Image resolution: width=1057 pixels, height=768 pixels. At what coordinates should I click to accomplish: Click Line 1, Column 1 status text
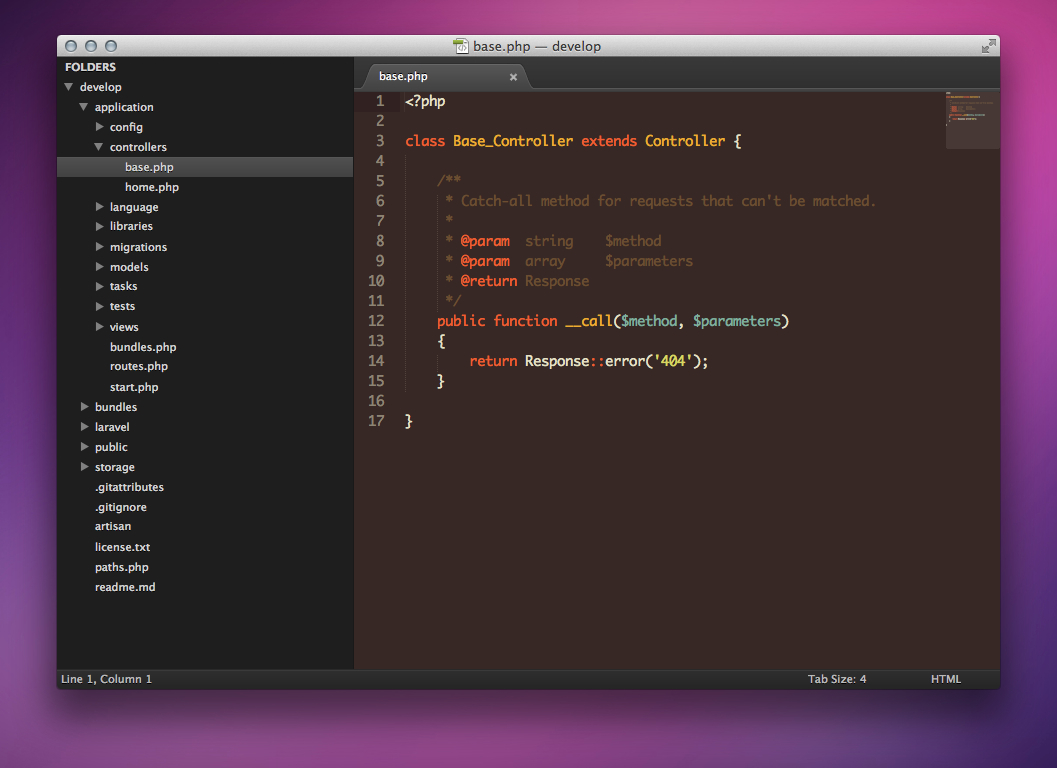(107, 679)
